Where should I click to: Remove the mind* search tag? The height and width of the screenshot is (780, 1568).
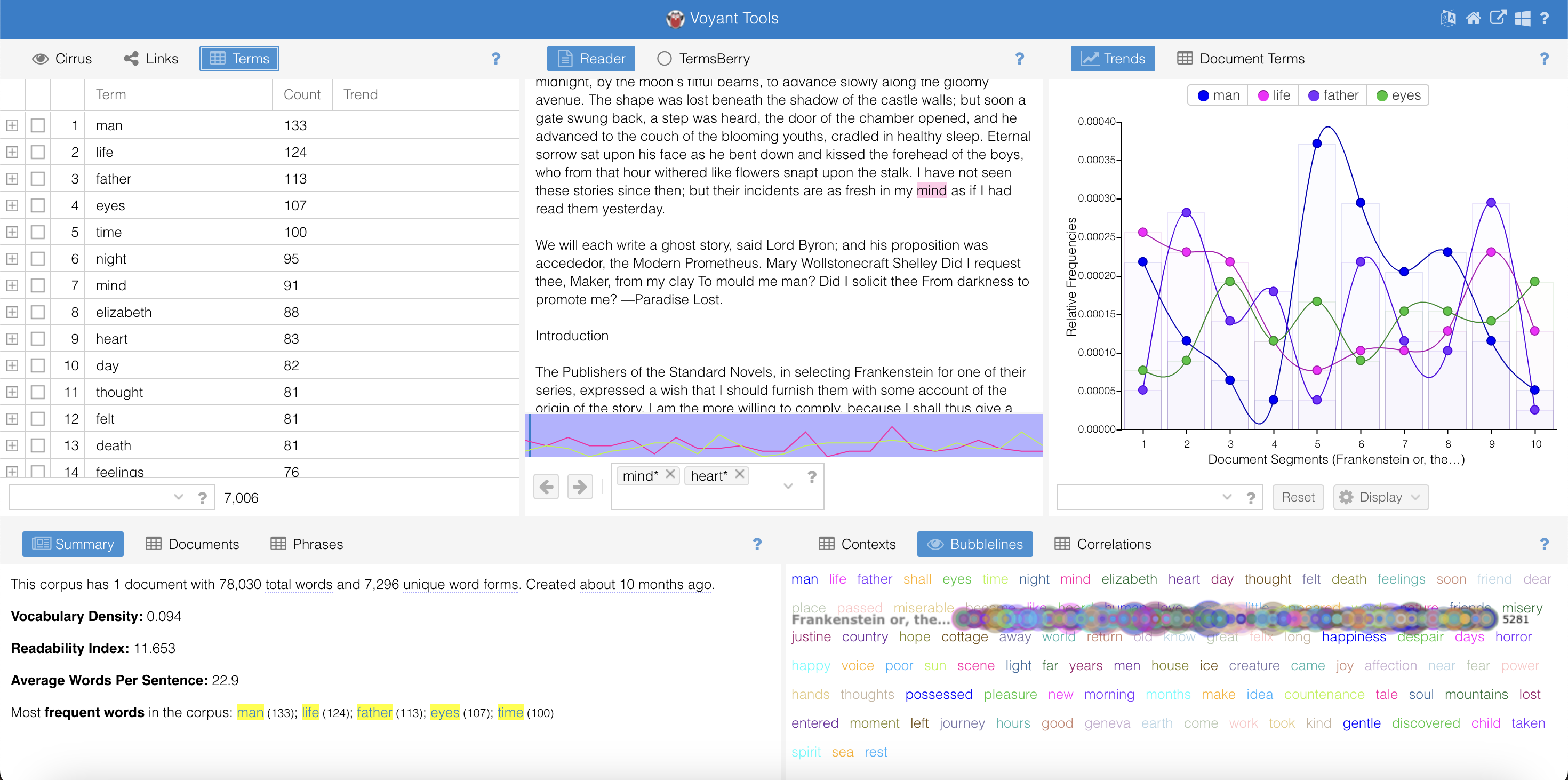(670, 474)
